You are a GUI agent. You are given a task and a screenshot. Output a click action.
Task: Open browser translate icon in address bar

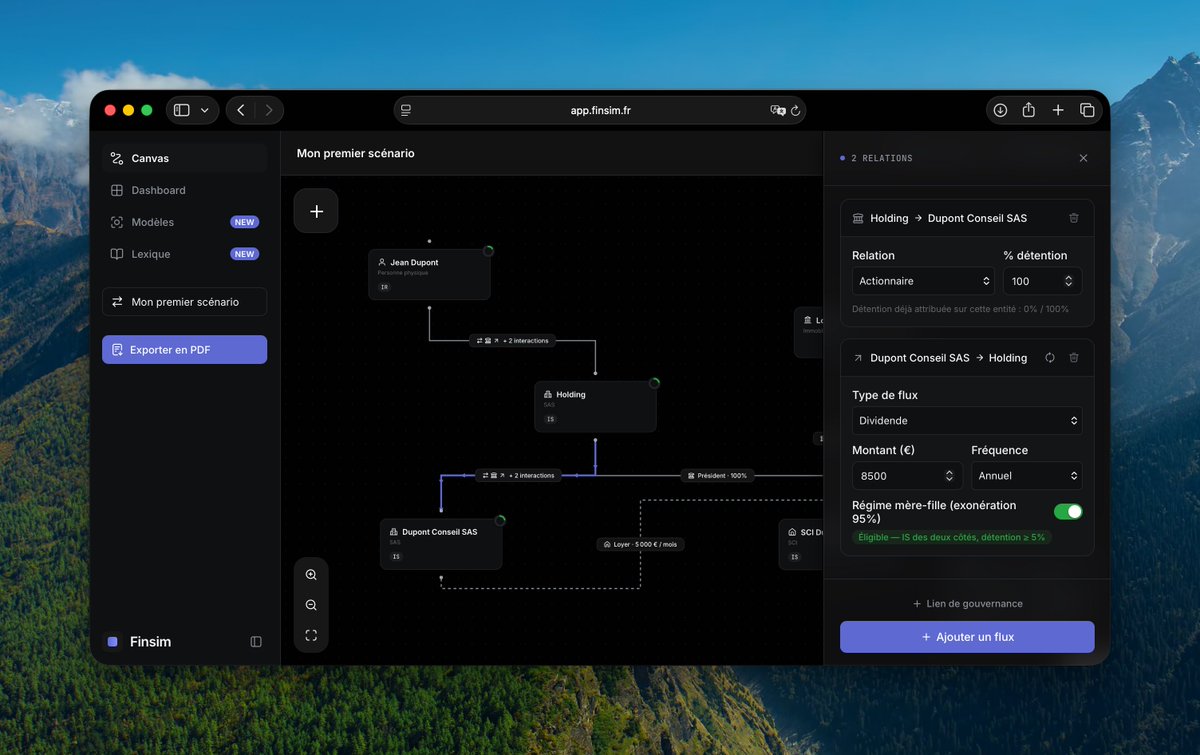(778, 111)
